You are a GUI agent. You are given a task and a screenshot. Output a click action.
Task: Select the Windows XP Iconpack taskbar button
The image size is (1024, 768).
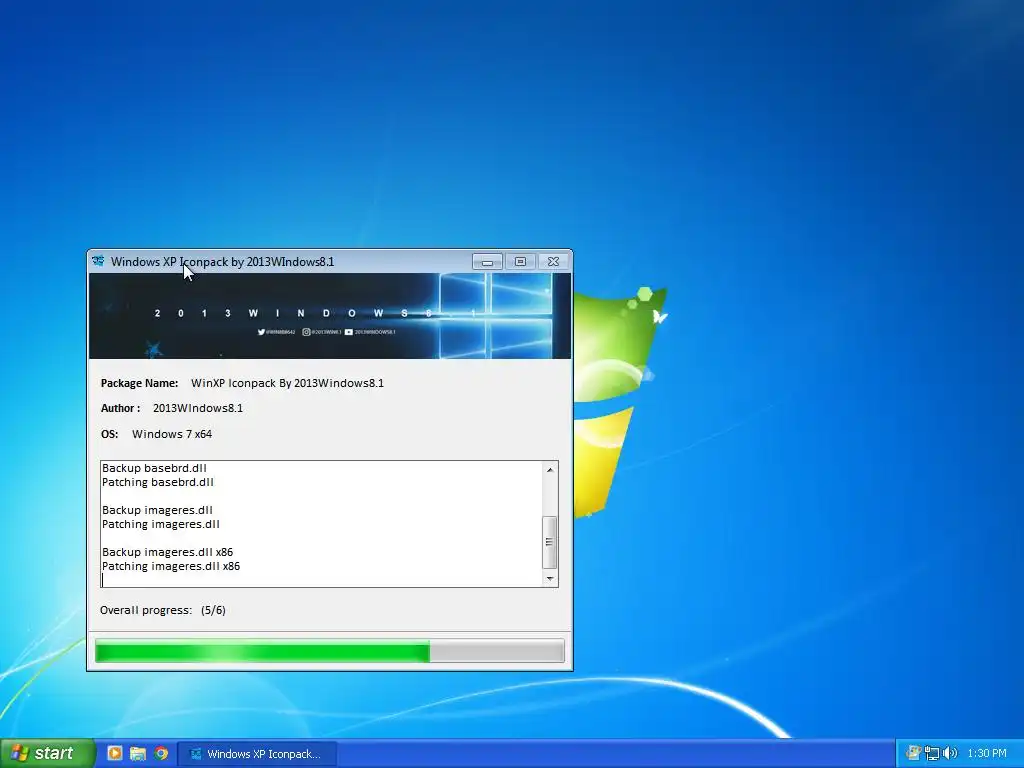(257, 754)
